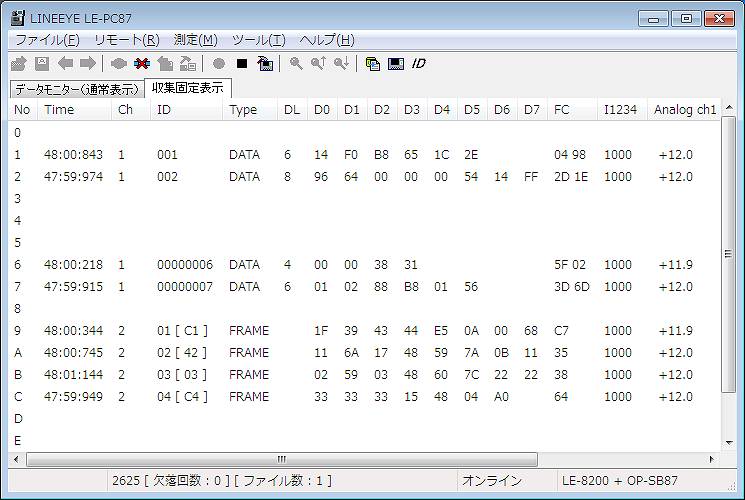Click the ID filter toolbar icon

click(419, 63)
